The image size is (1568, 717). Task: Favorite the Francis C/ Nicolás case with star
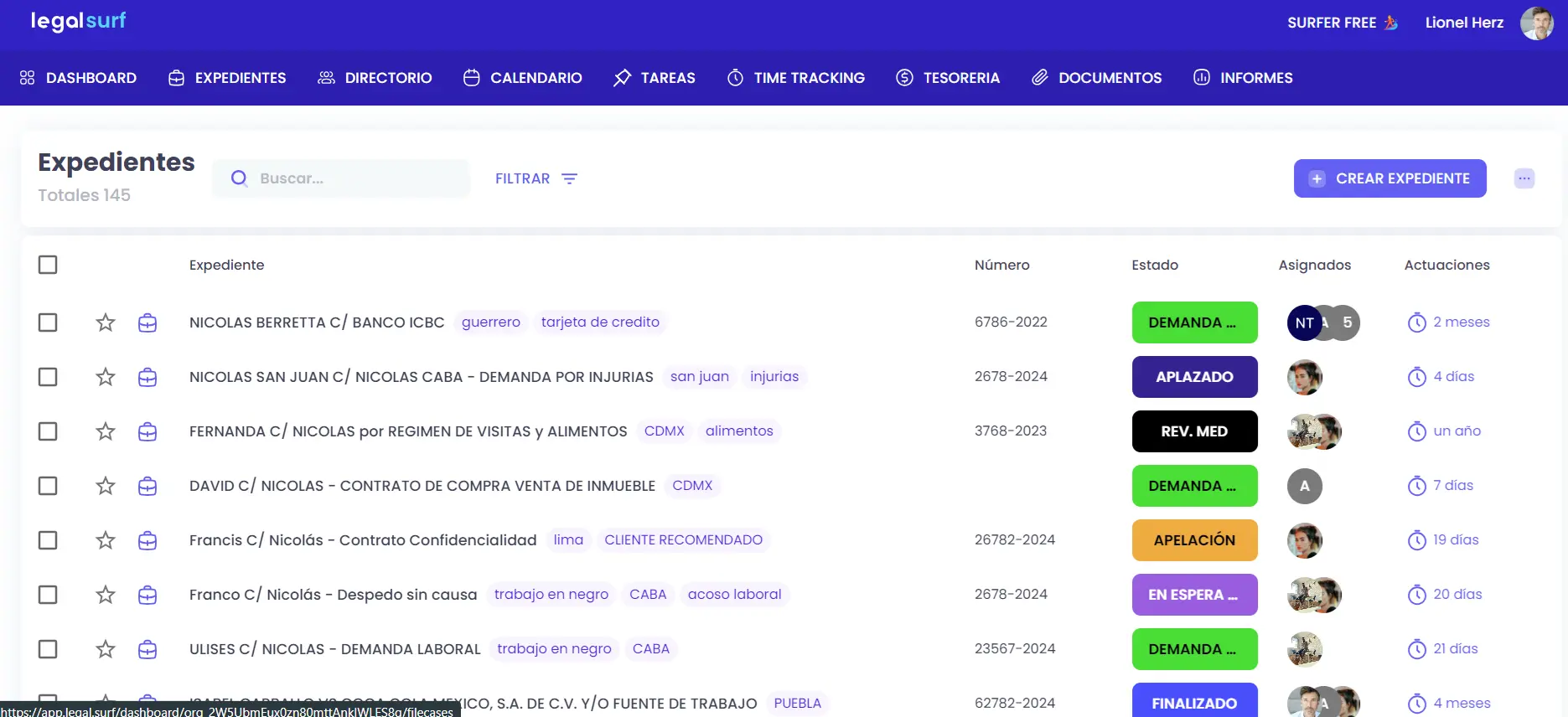pyautogui.click(x=105, y=540)
